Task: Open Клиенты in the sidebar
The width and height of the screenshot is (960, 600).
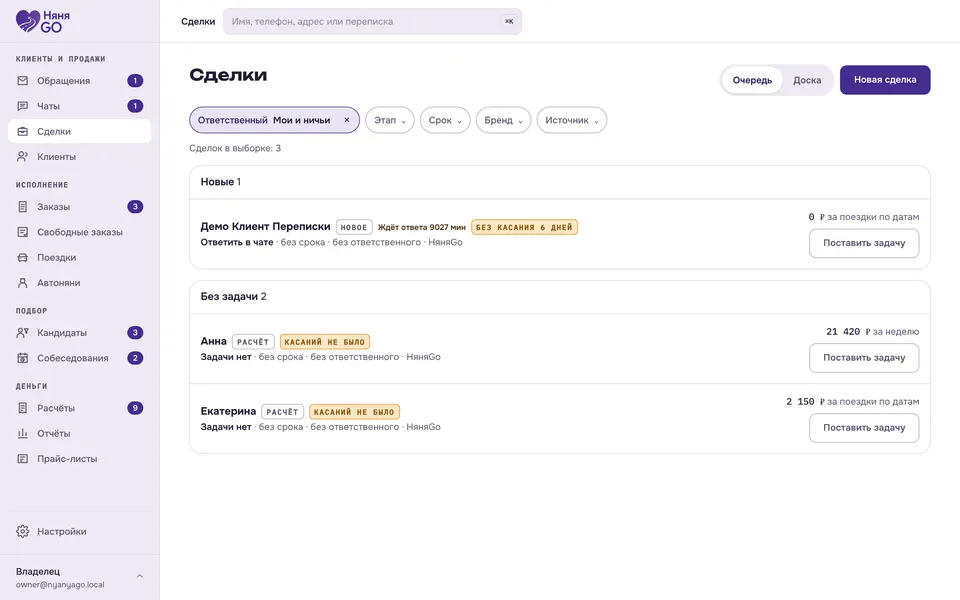Action: (80, 157)
